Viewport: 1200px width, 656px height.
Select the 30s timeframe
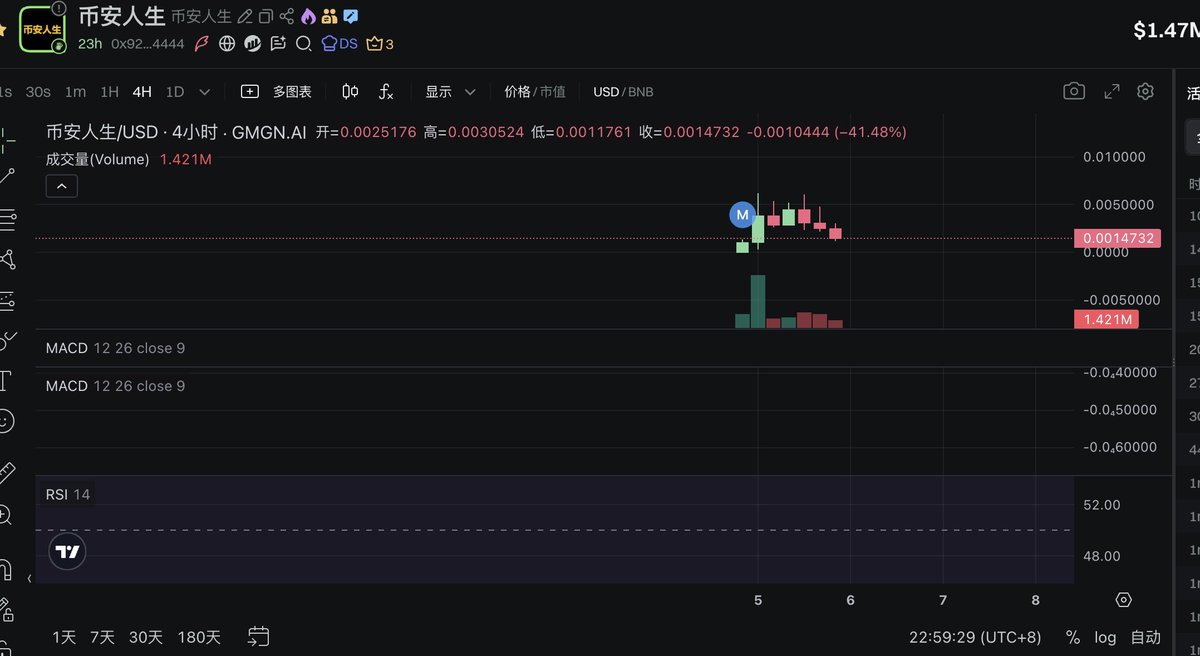[x=38, y=91]
